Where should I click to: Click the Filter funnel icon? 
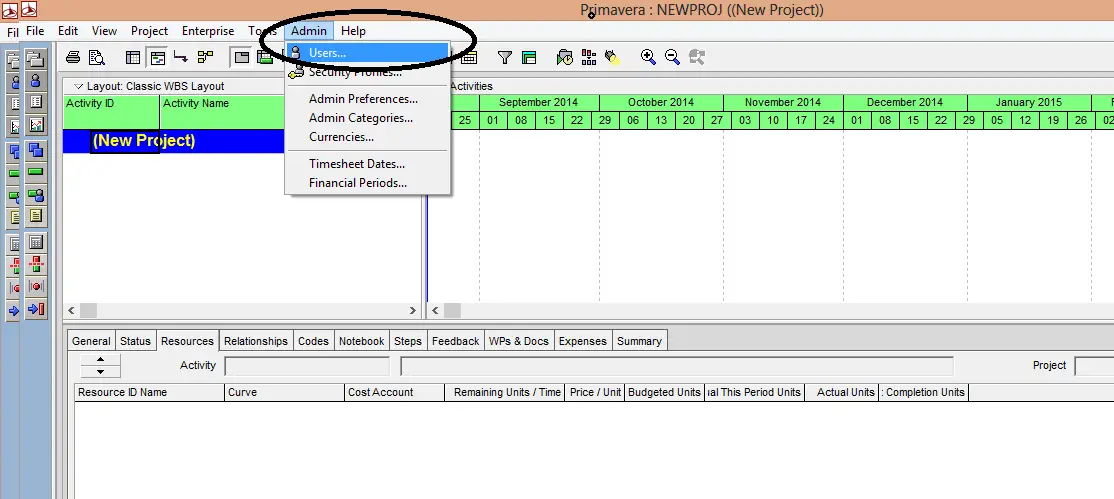tap(504, 58)
